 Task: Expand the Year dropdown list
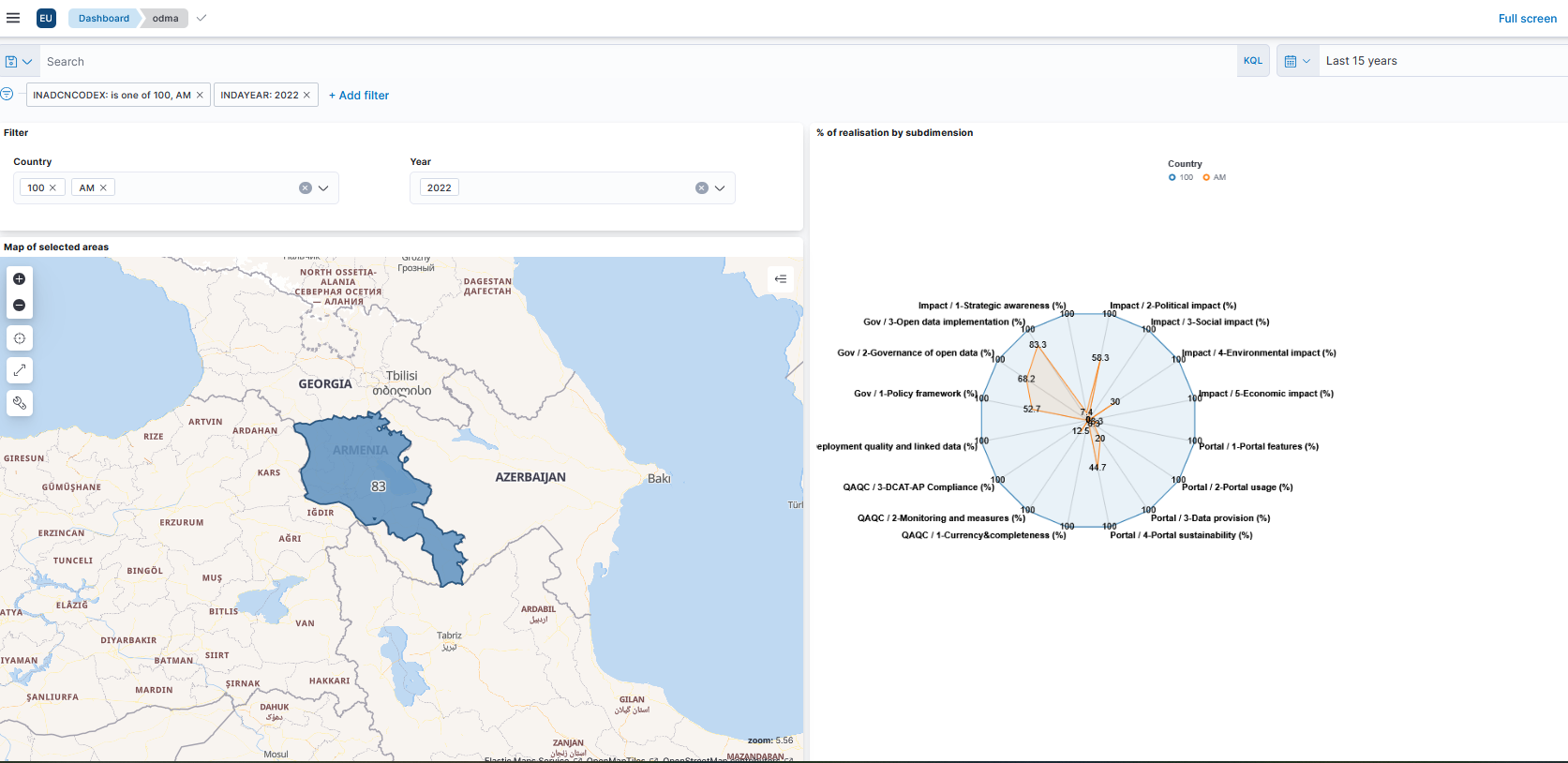pyautogui.click(x=720, y=188)
